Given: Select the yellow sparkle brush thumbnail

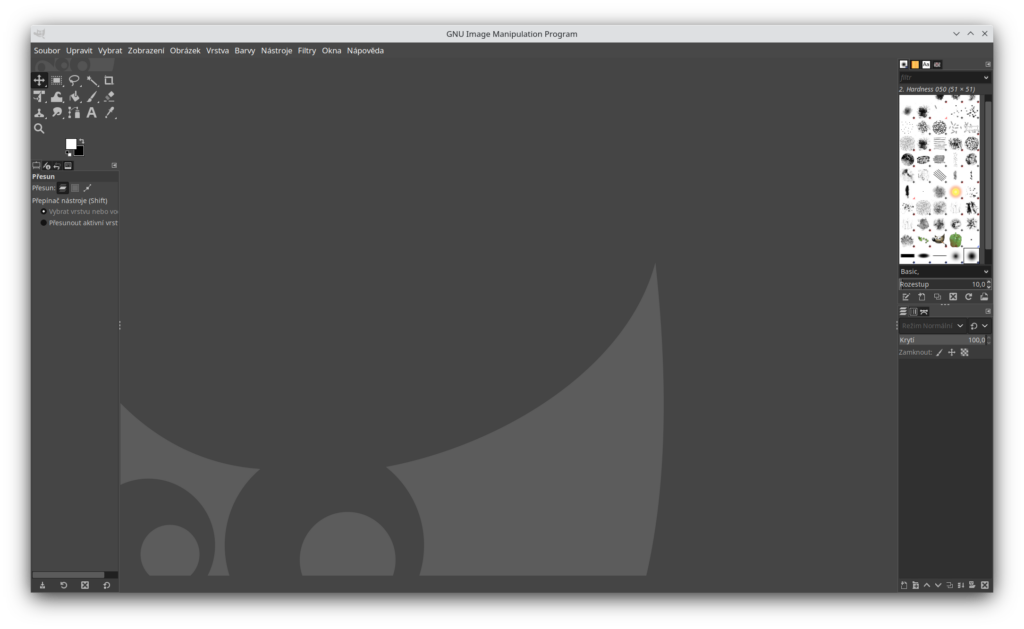Looking at the screenshot, I should tap(955, 191).
